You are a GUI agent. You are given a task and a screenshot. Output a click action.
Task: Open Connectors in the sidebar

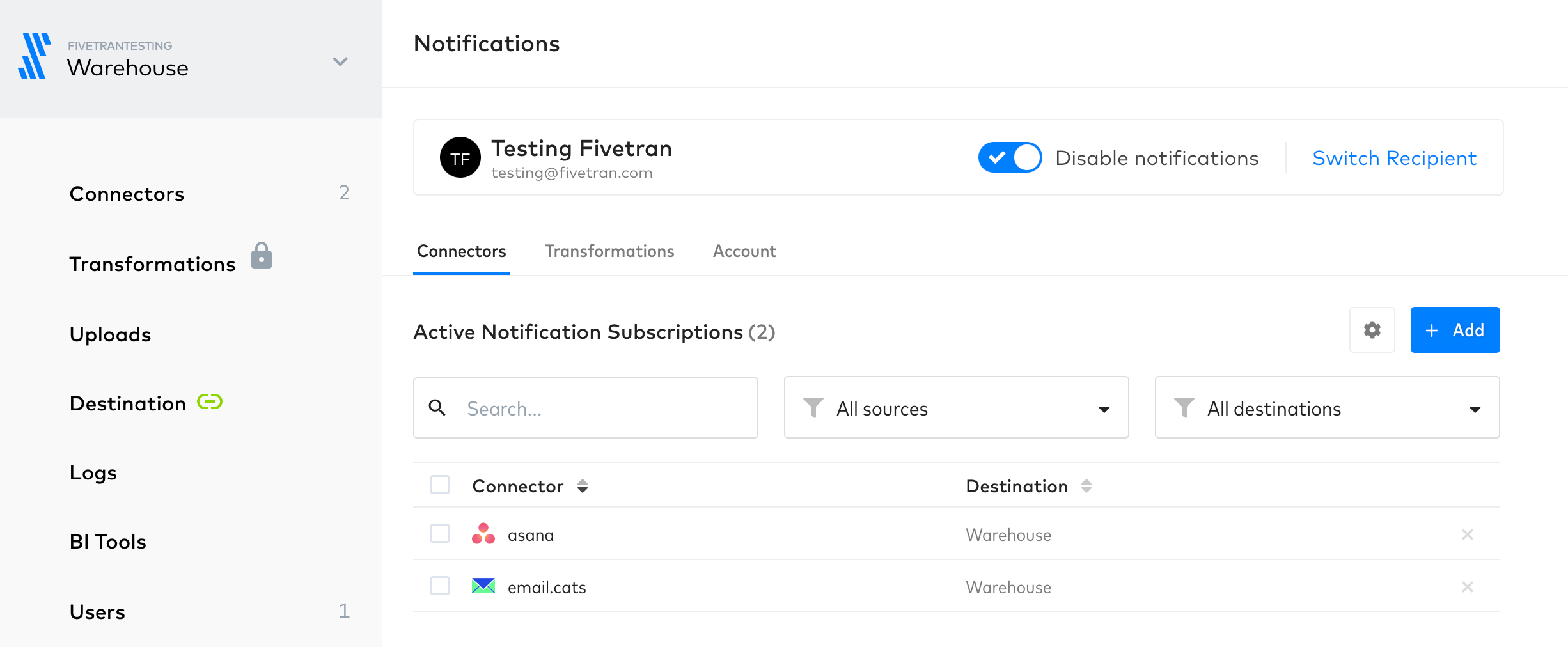[x=127, y=194]
